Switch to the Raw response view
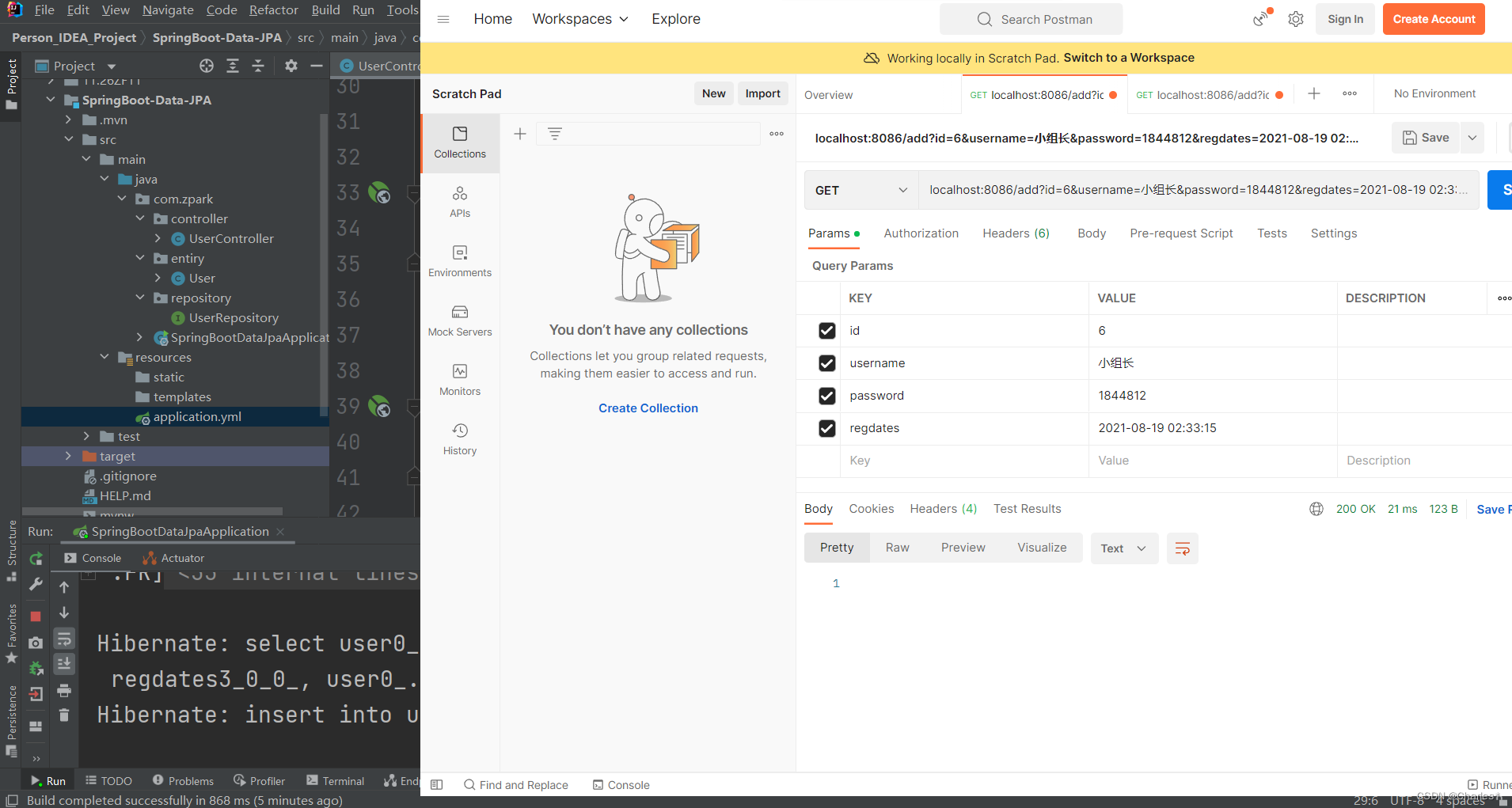Viewport: 1512px width, 808px height. click(897, 548)
